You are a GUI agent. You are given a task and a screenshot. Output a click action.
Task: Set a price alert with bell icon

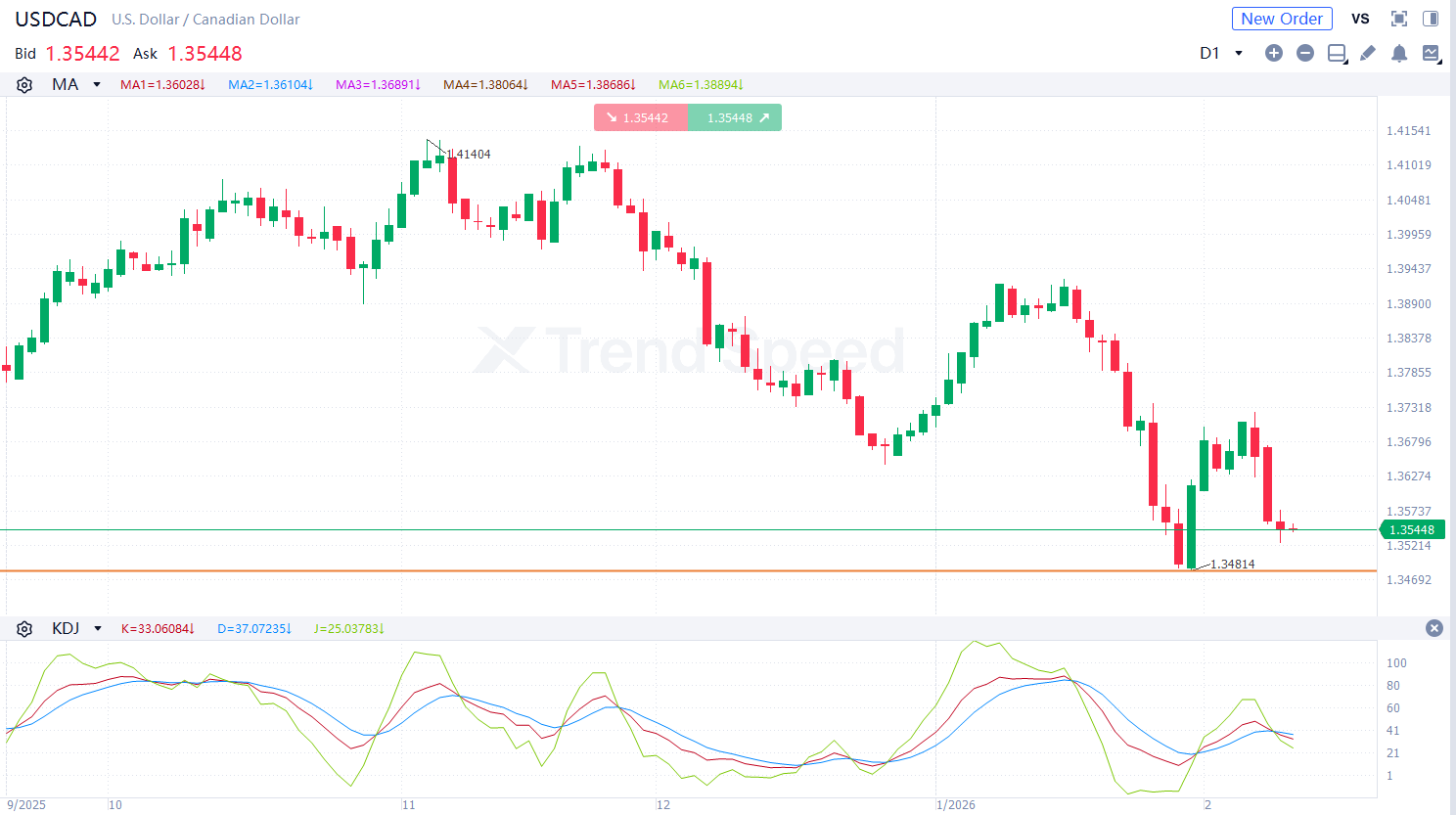click(x=1399, y=53)
